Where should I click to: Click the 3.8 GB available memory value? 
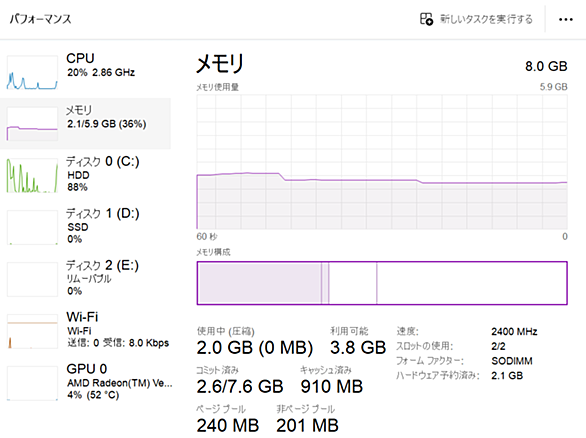pyautogui.click(x=358, y=348)
